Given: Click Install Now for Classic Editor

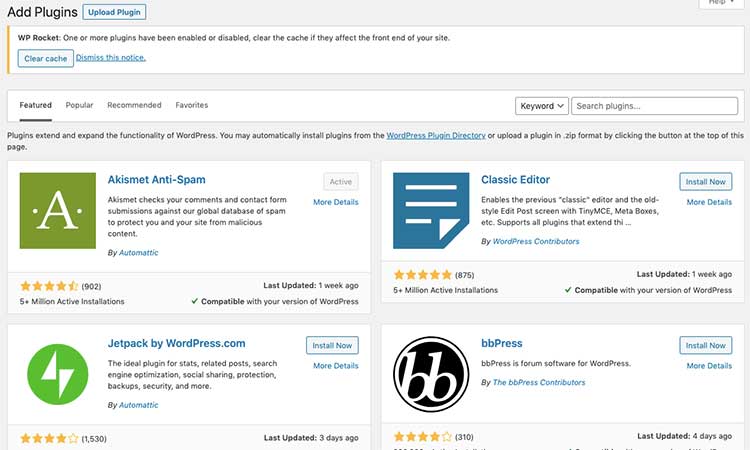Looking at the screenshot, I should (x=706, y=182).
